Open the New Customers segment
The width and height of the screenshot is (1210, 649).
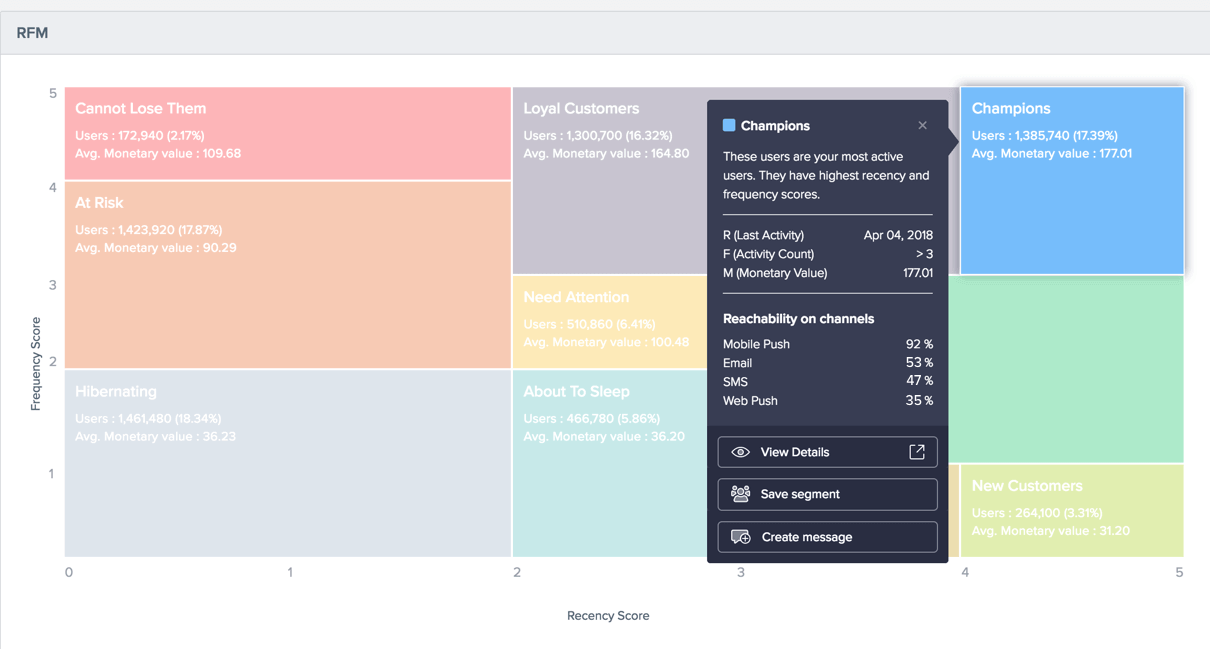1072,510
